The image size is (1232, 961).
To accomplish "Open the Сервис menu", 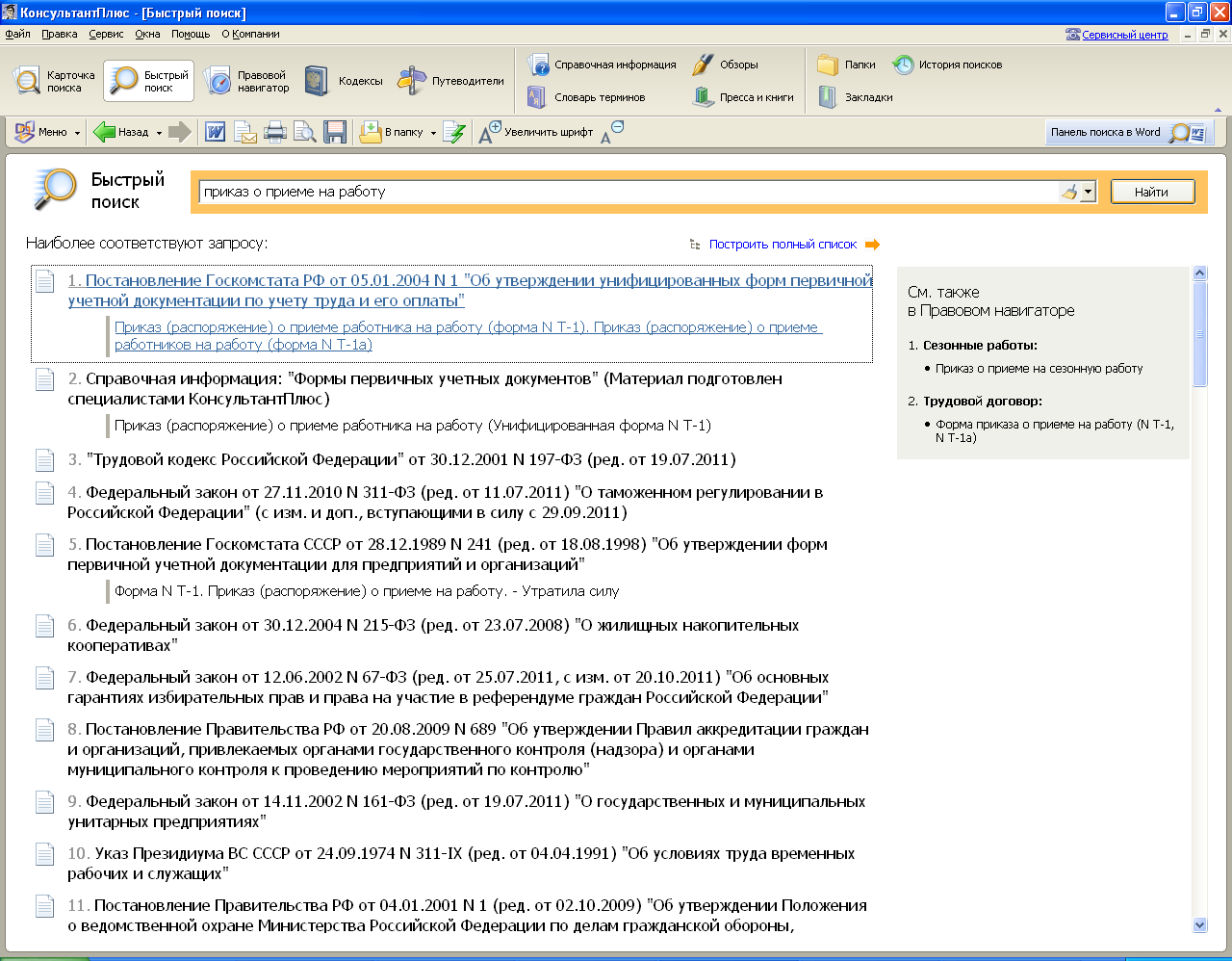I will coord(106,34).
